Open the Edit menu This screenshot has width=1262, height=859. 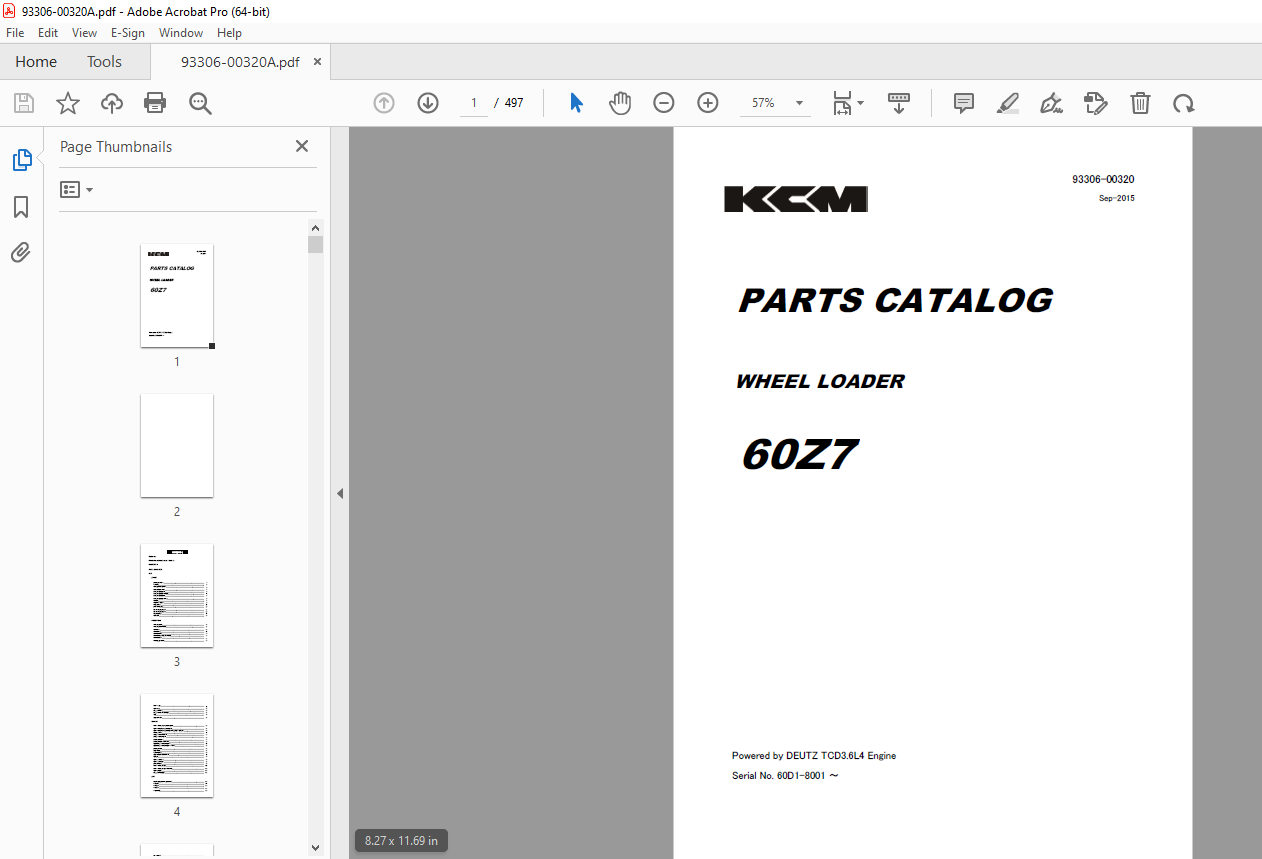click(48, 33)
